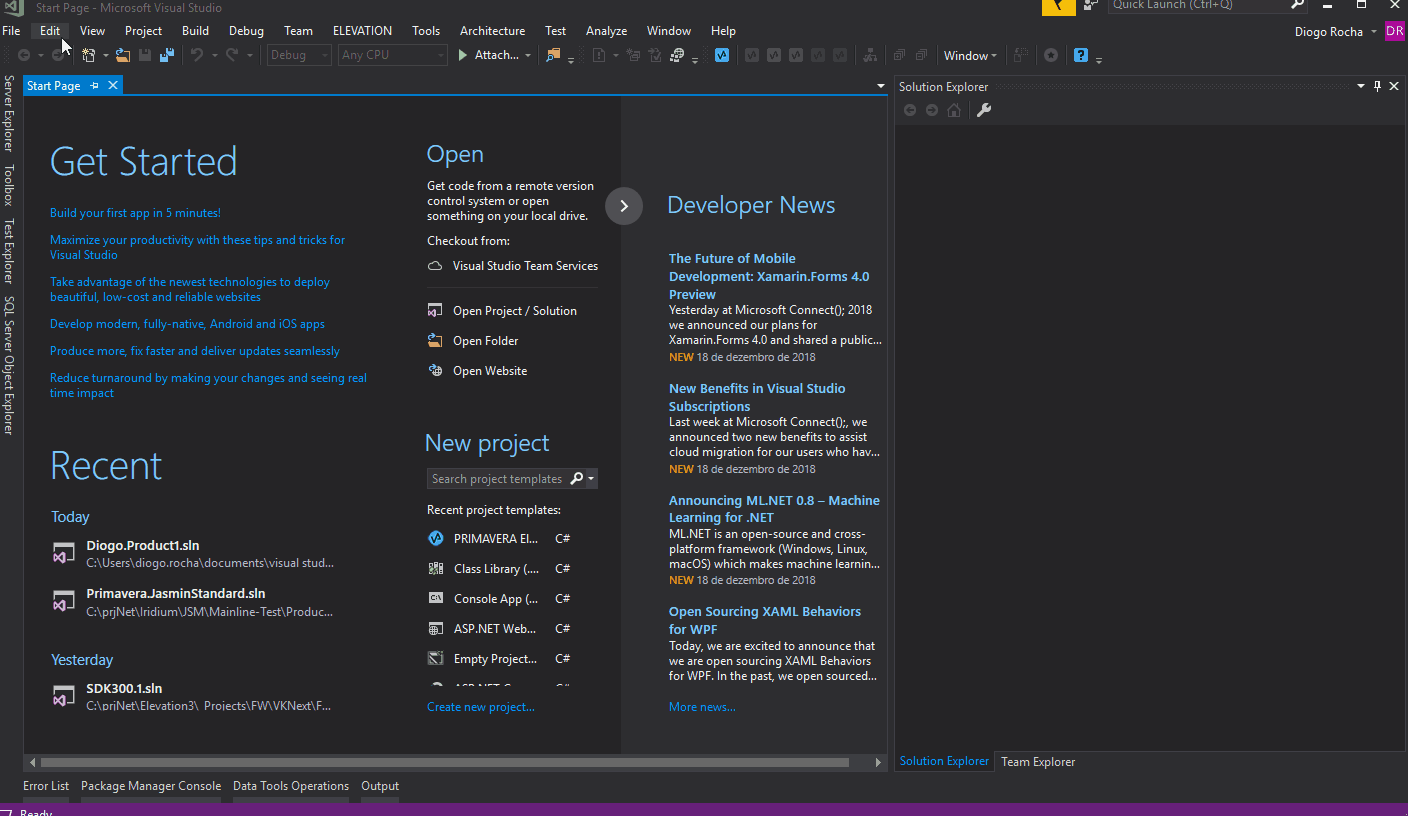Click the blue help question mark icon
The image size is (1408, 816).
pos(1081,55)
